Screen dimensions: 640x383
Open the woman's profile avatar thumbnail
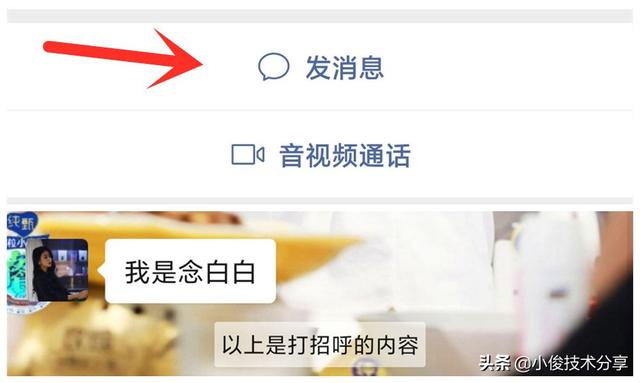click(57, 270)
